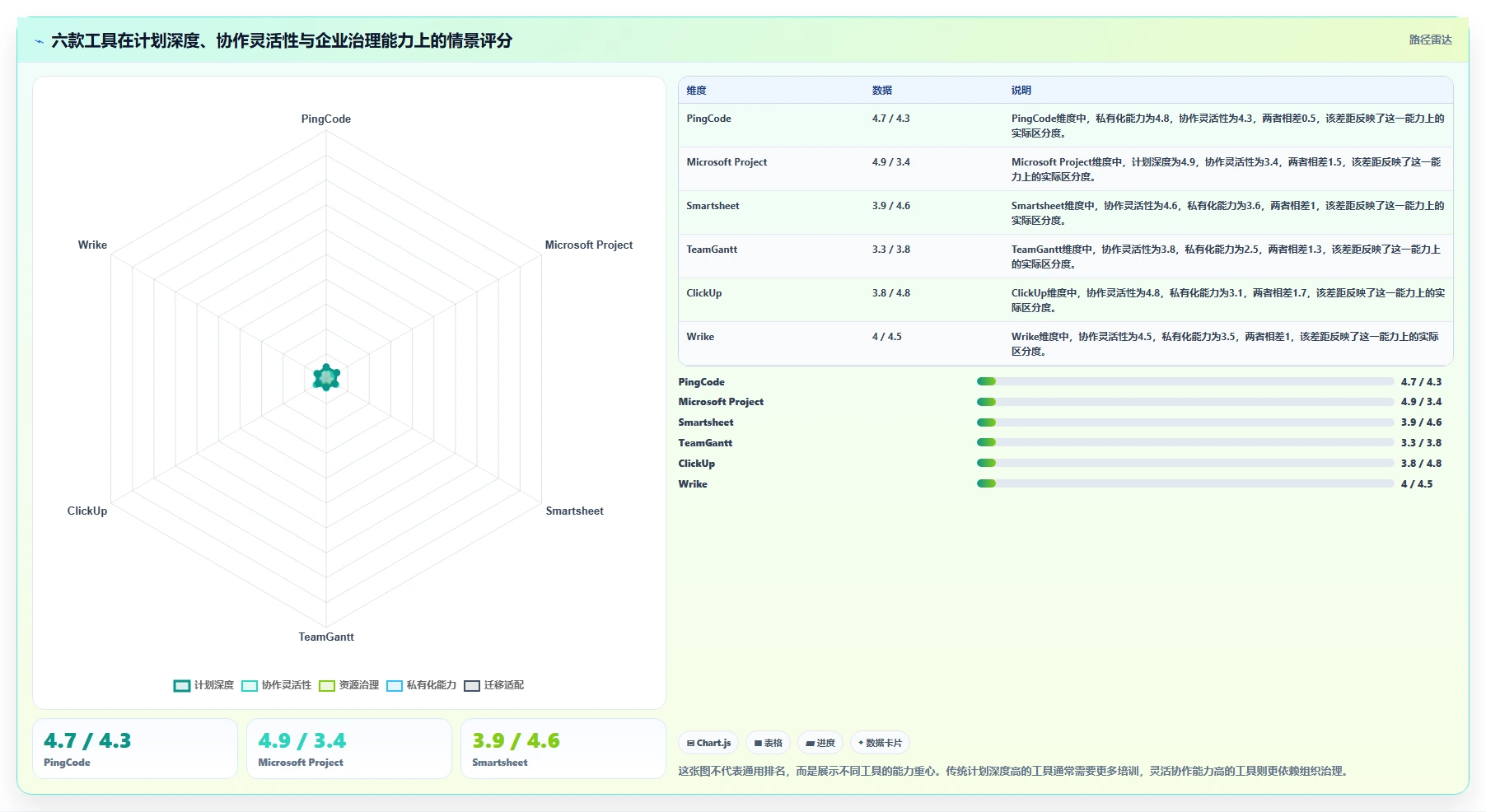Screen dimensions: 1486x812
Task: Toggle the 协作灵活性 legend series
Action: tap(276, 685)
